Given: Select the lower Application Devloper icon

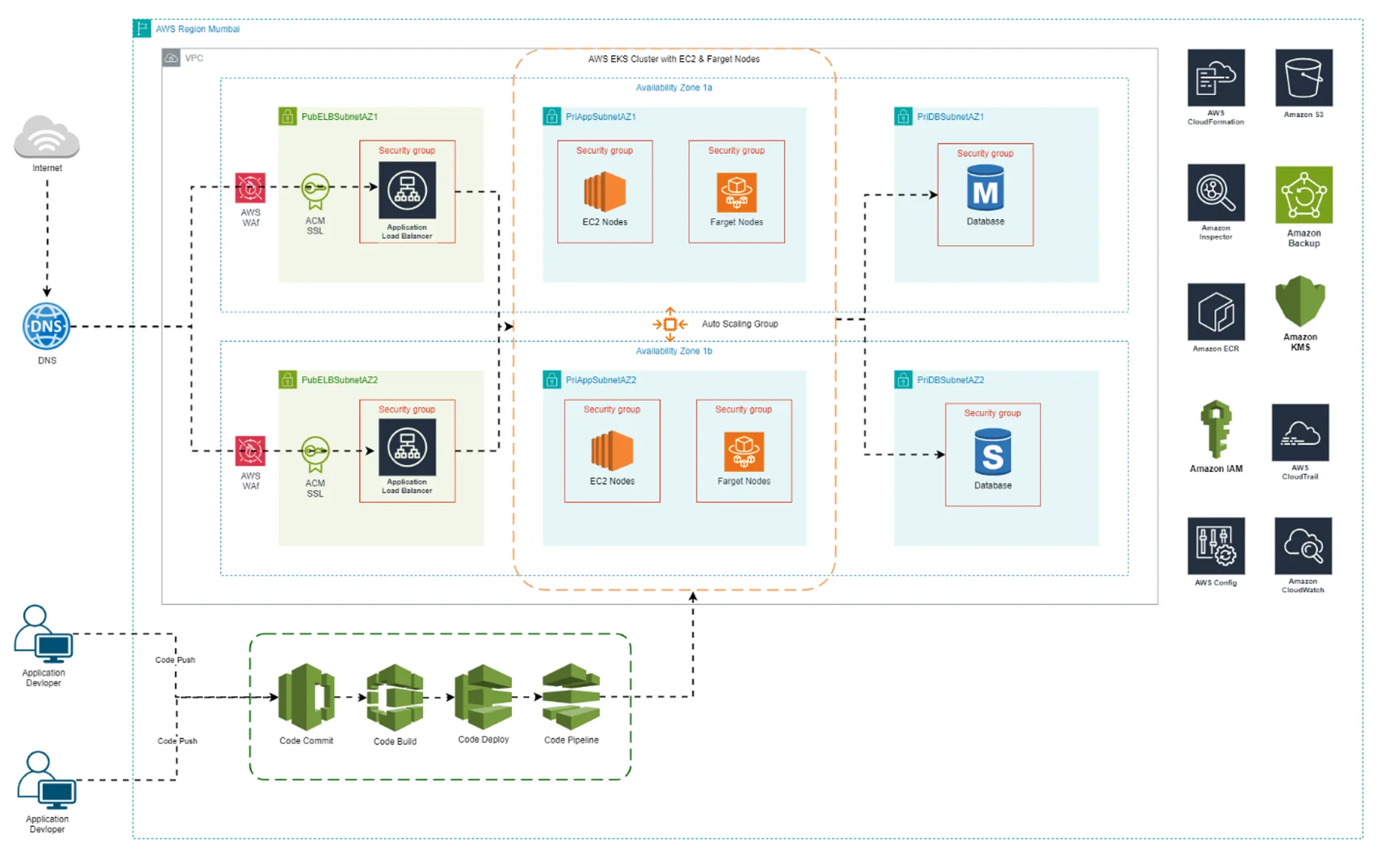Looking at the screenshot, I should (x=47, y=781).
